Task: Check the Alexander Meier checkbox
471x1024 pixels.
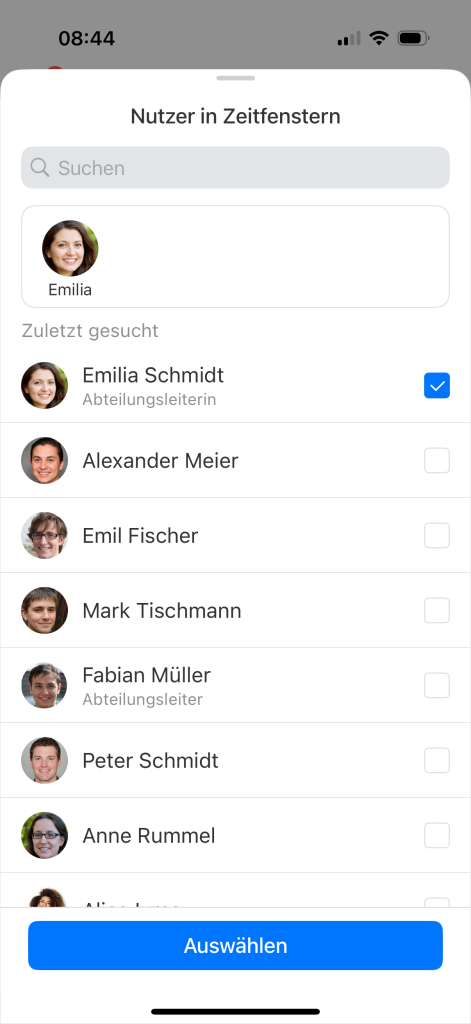Action: pyautogui.click(x=437, y=460)
